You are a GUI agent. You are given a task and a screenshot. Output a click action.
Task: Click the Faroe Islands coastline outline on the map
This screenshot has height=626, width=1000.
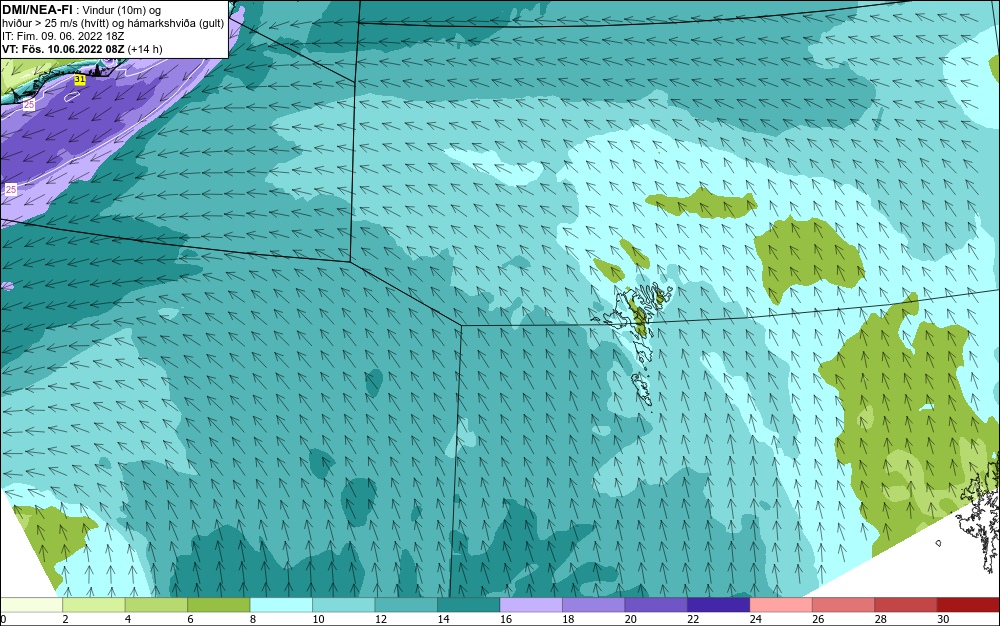(x=633, y=344)
